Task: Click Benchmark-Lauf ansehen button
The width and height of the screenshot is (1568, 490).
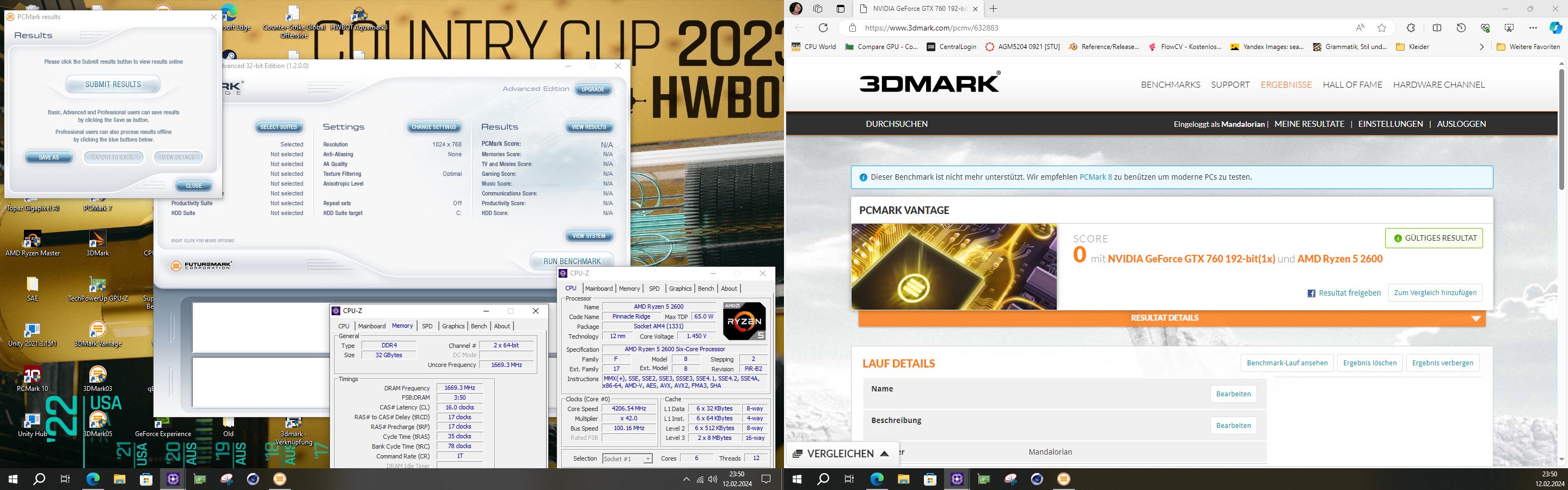Action: [1288, 363]
